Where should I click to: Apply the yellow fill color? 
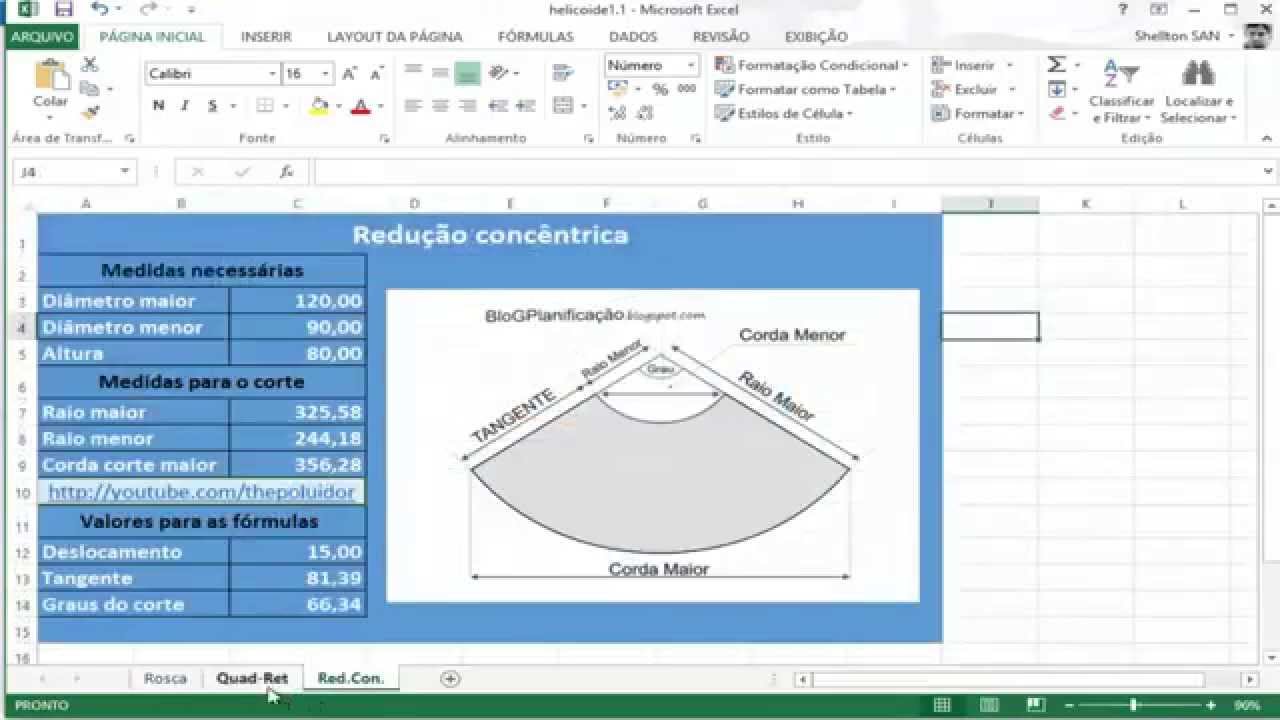coord(319,106)
